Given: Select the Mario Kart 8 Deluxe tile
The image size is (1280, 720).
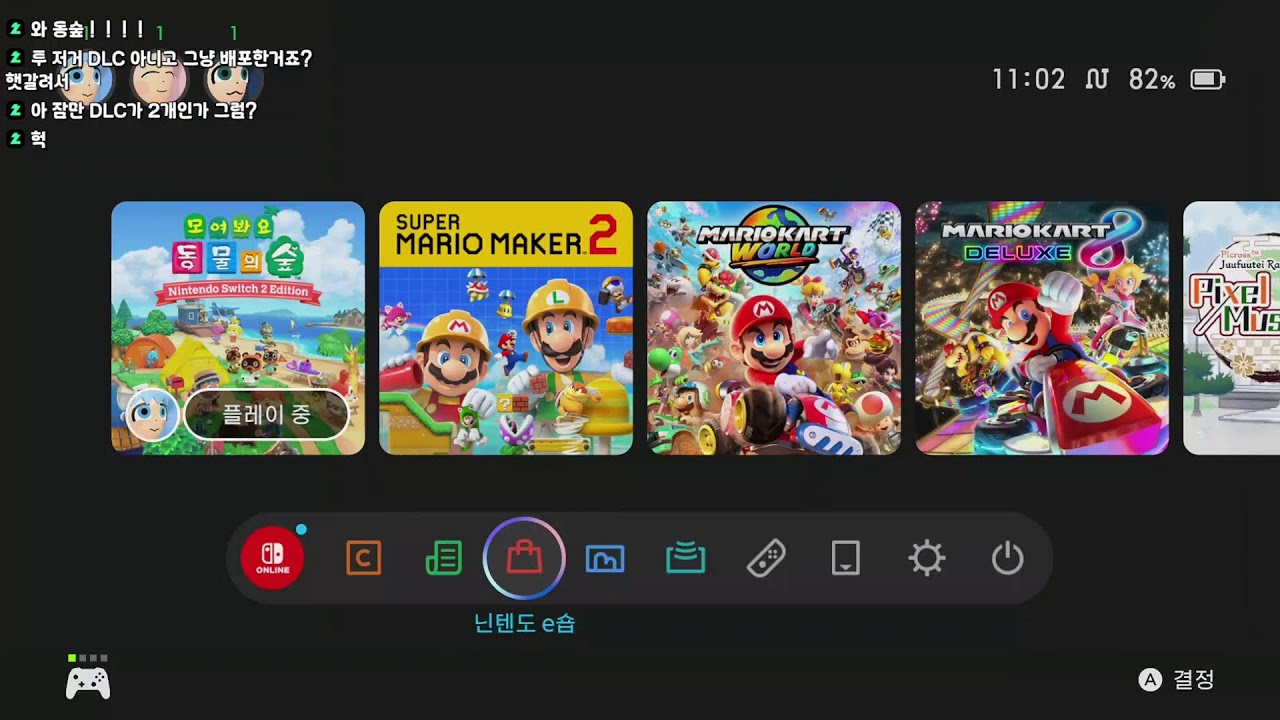Looking at the screenshot, I should tap(1042, 328).
